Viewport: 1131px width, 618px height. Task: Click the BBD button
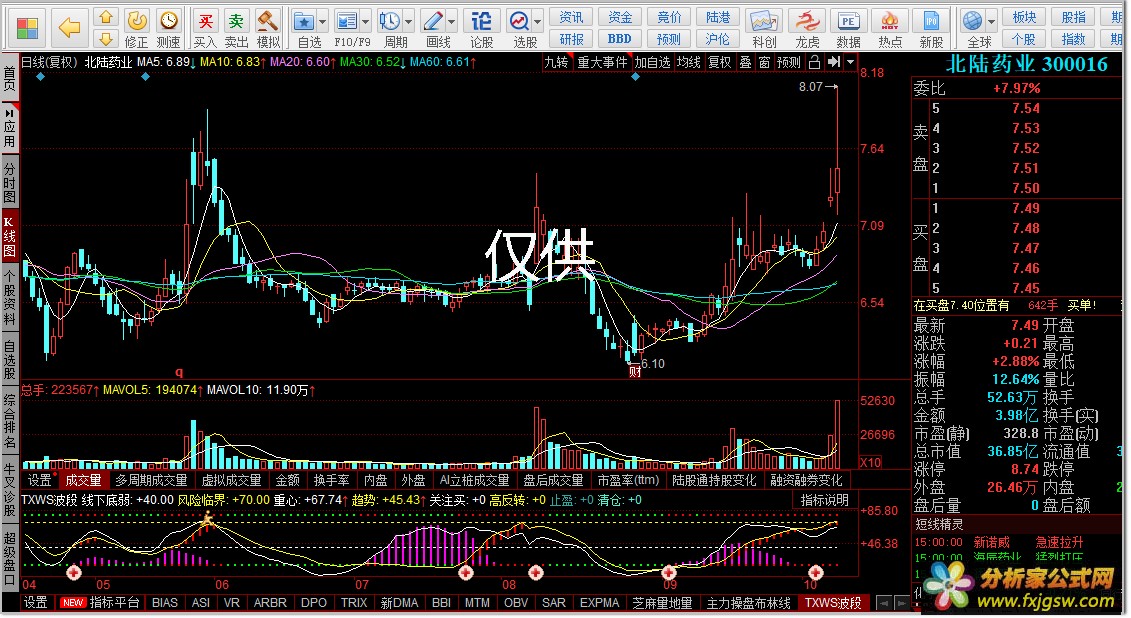pos(620,39)
